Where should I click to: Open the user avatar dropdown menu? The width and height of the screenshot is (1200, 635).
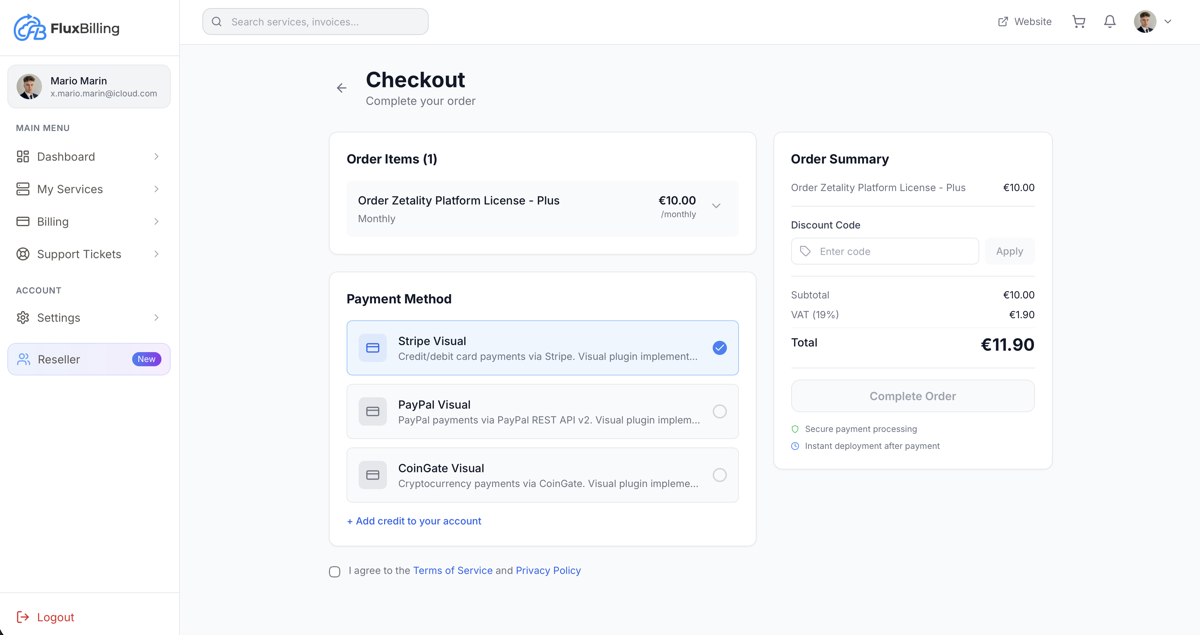click(x=1145, y=21)
